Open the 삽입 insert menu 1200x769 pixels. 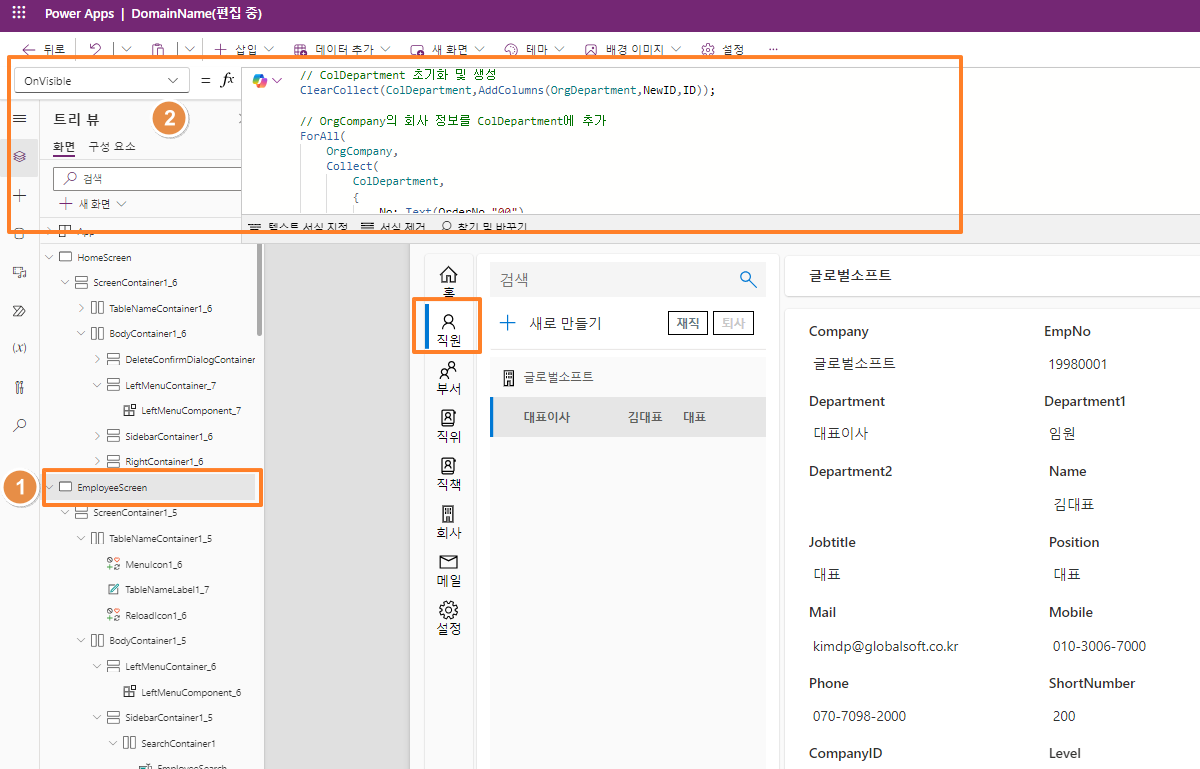(x=244, y=48)
